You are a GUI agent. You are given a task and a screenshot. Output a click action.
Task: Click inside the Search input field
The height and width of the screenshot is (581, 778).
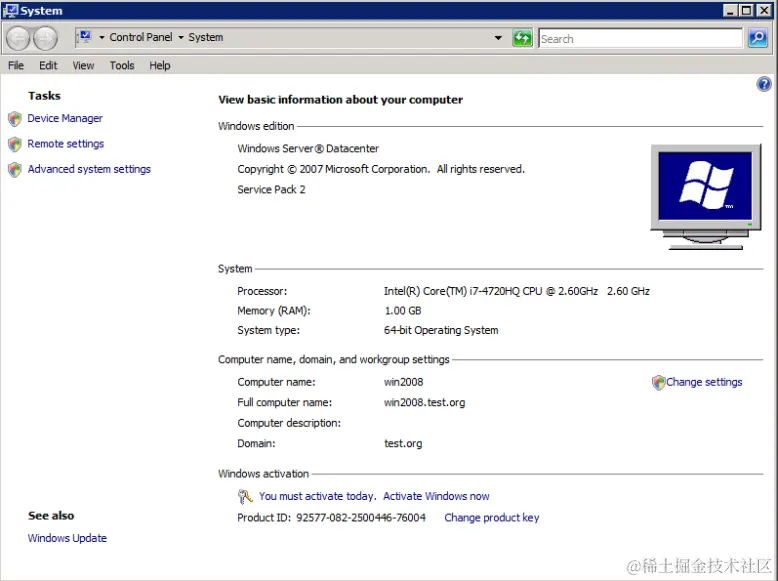641,38
